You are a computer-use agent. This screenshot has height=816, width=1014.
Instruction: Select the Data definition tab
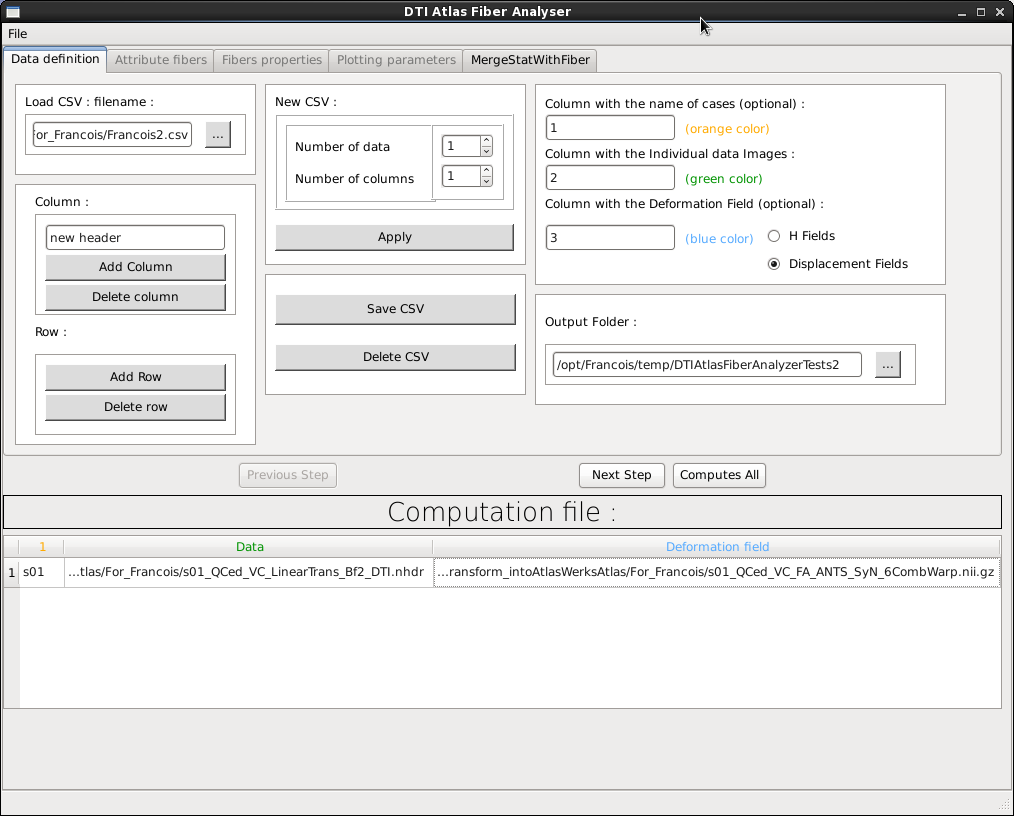(55, 59)
